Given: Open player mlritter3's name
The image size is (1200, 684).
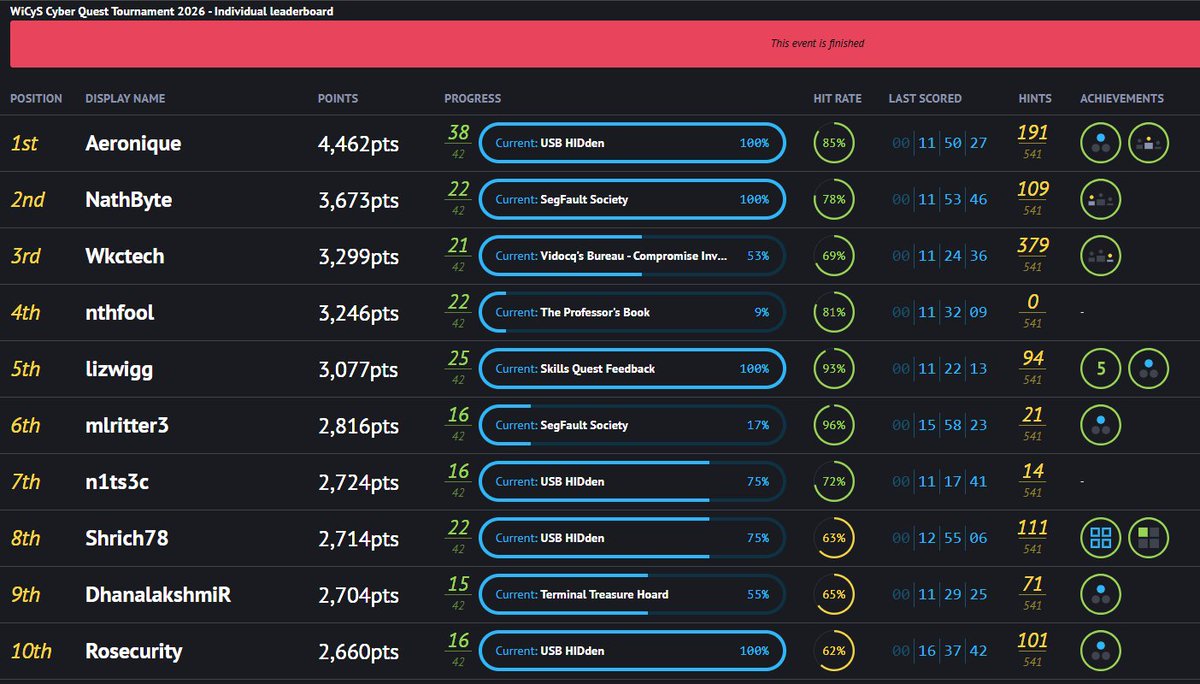Looking at the screenshot, I should [x=128, y=426].
